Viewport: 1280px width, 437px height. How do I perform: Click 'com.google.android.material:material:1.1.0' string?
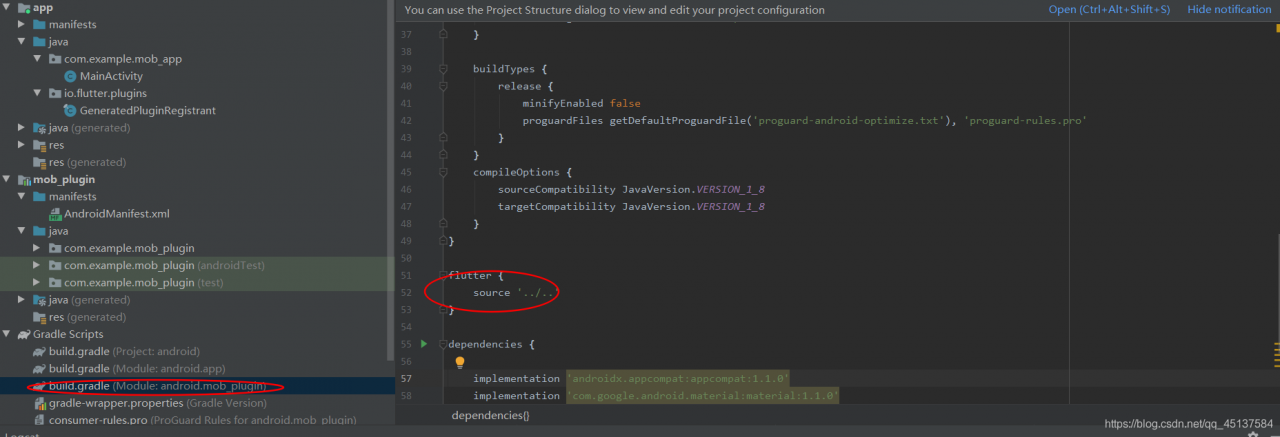(x=703, y=396)
